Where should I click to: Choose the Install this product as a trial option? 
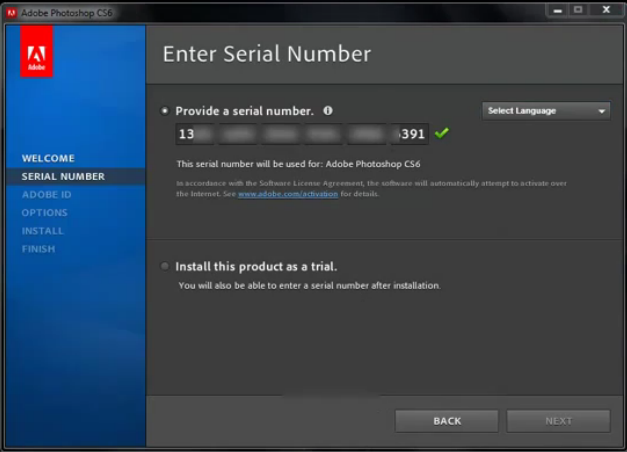click(164, 266)
